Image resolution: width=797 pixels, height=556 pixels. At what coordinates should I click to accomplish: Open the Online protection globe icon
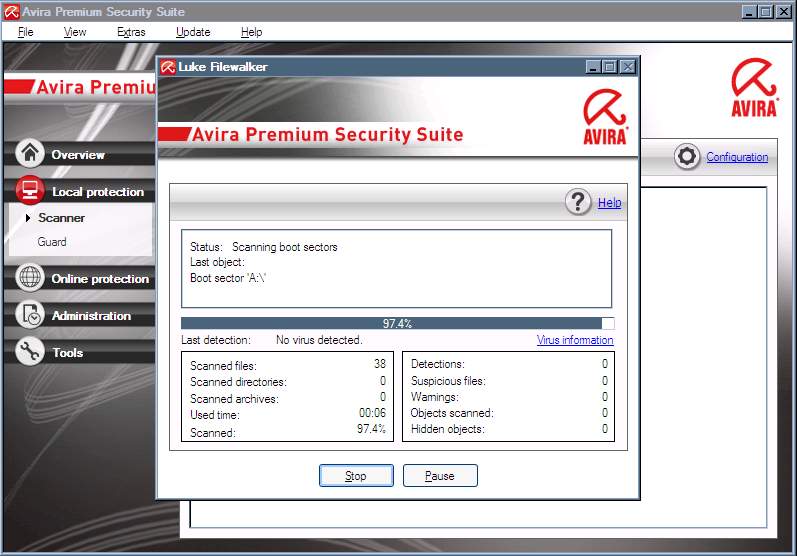[x=30, y=277]
